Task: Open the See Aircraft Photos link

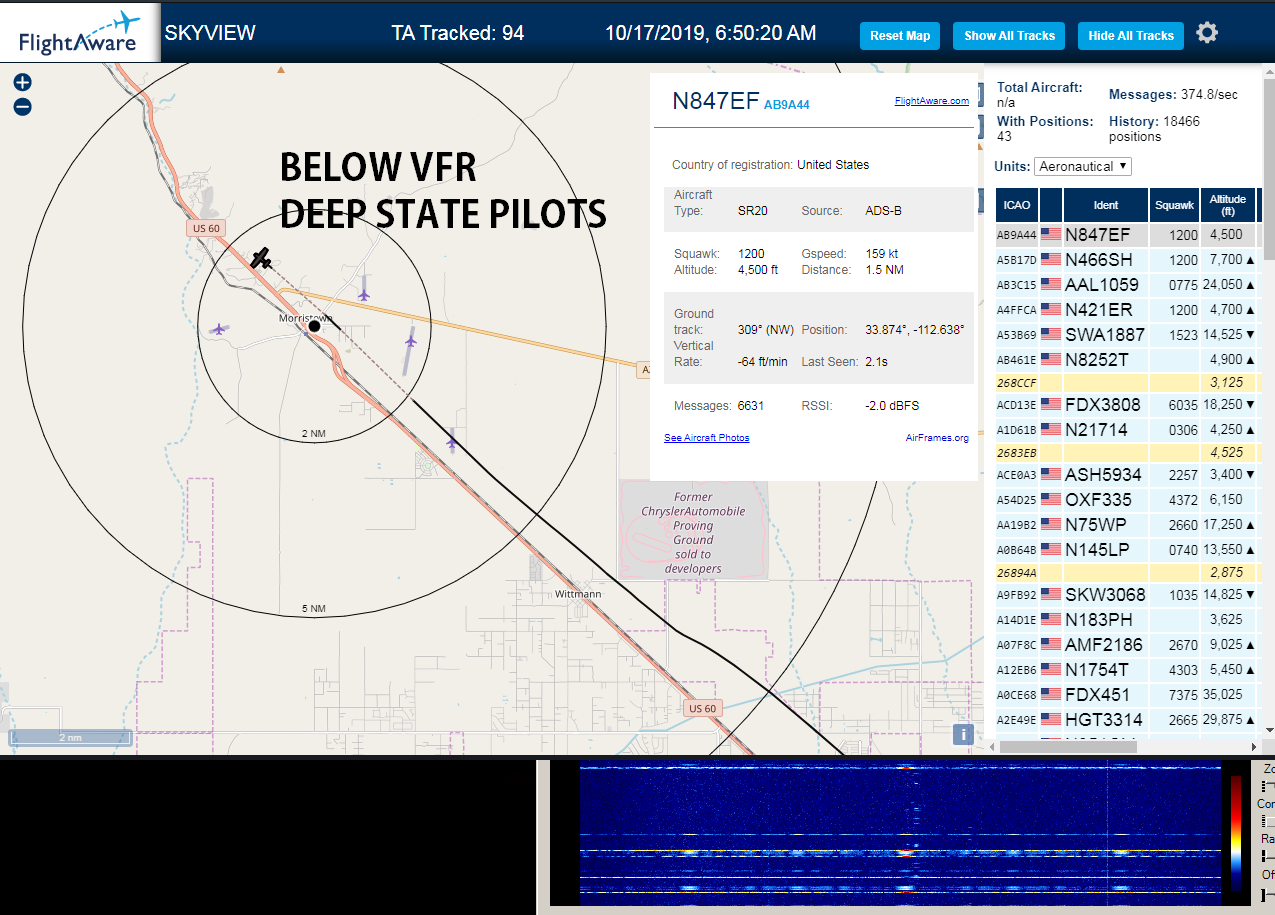Action: click(706, 438)
